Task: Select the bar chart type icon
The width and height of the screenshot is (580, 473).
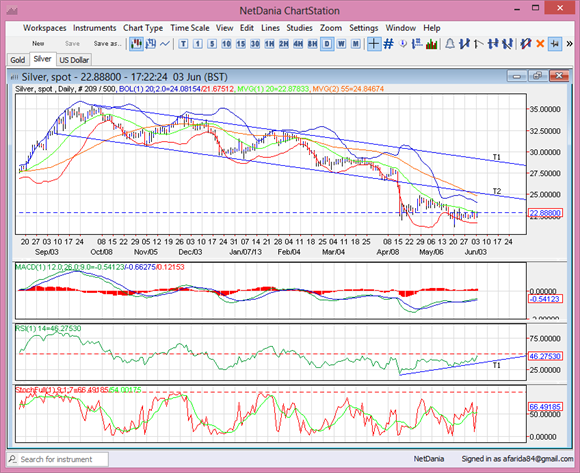Action: (151, 44)
